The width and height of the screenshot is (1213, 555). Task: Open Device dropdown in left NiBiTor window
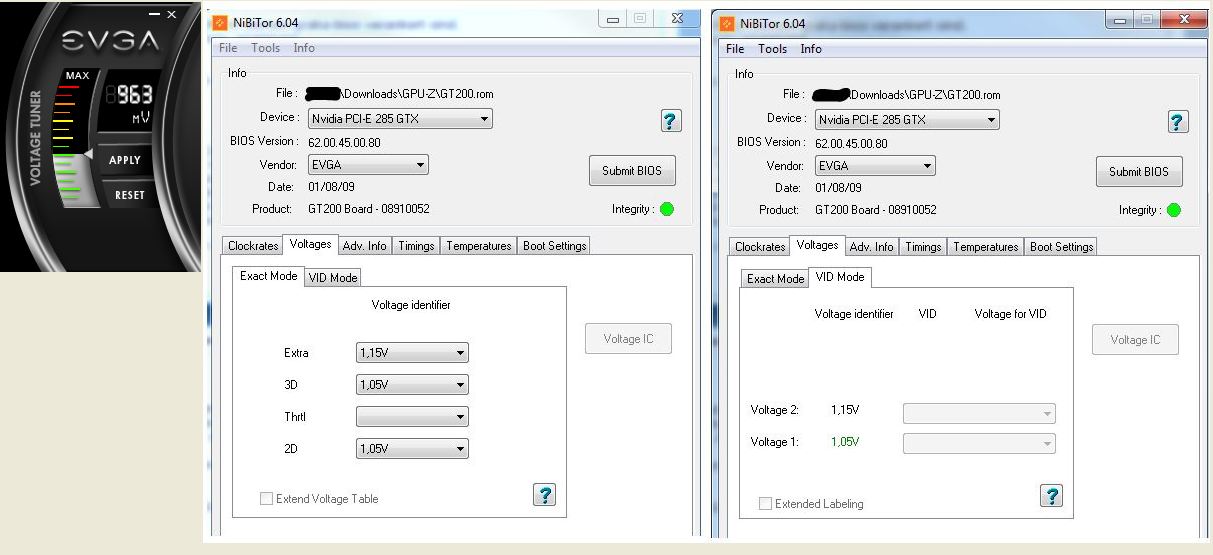pyautogui.click(x=400, y=118)
